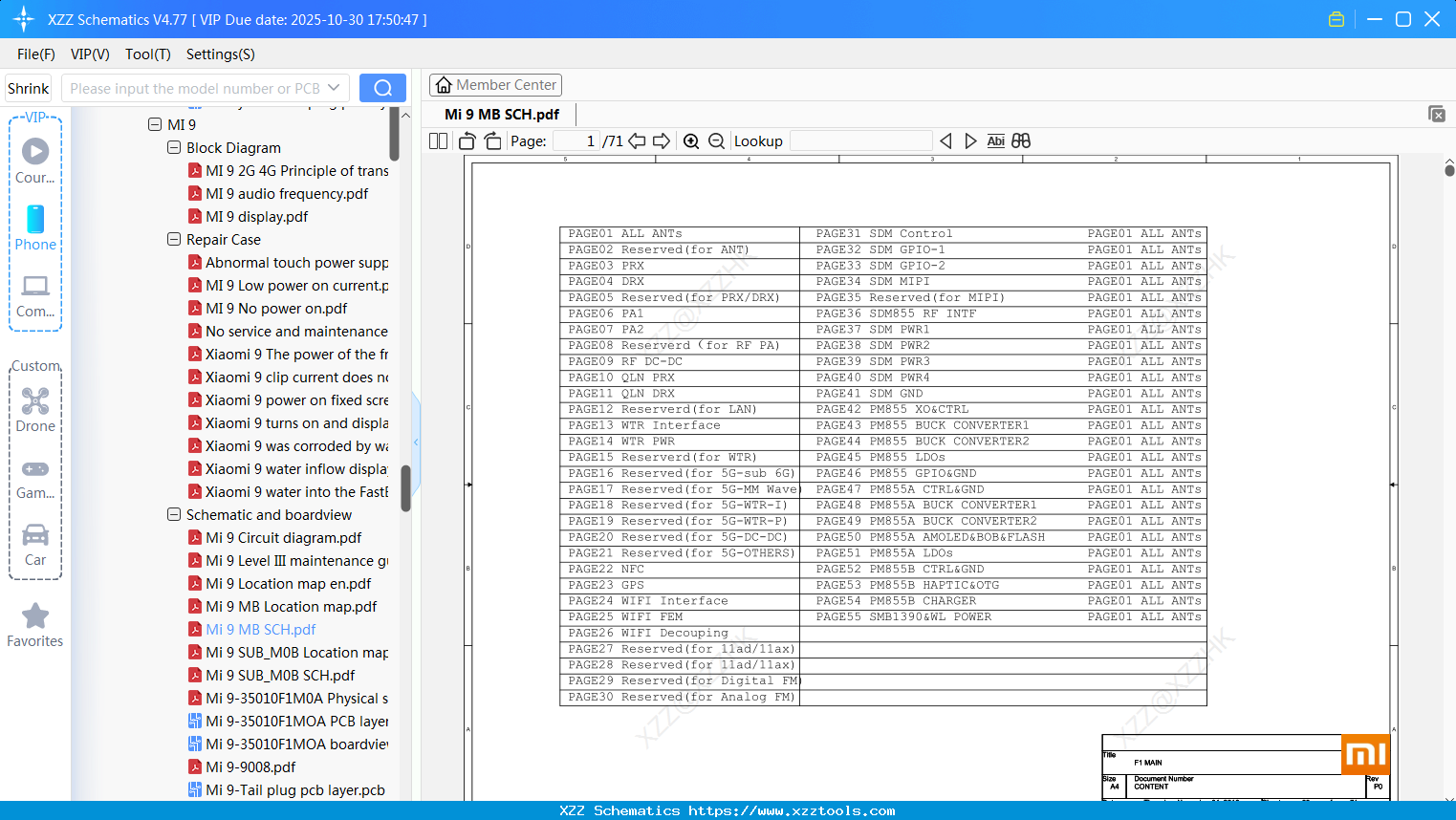Open Mi 9-Tail plug pcb layer file
Viewport: 1456px width, 820px height.
[x=286, y=790]
